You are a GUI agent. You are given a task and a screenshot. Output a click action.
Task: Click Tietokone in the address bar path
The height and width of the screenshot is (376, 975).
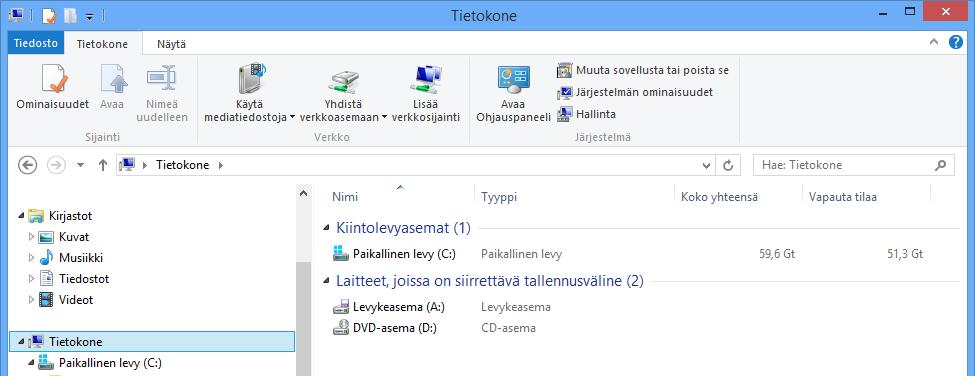[x=182, y=165]
